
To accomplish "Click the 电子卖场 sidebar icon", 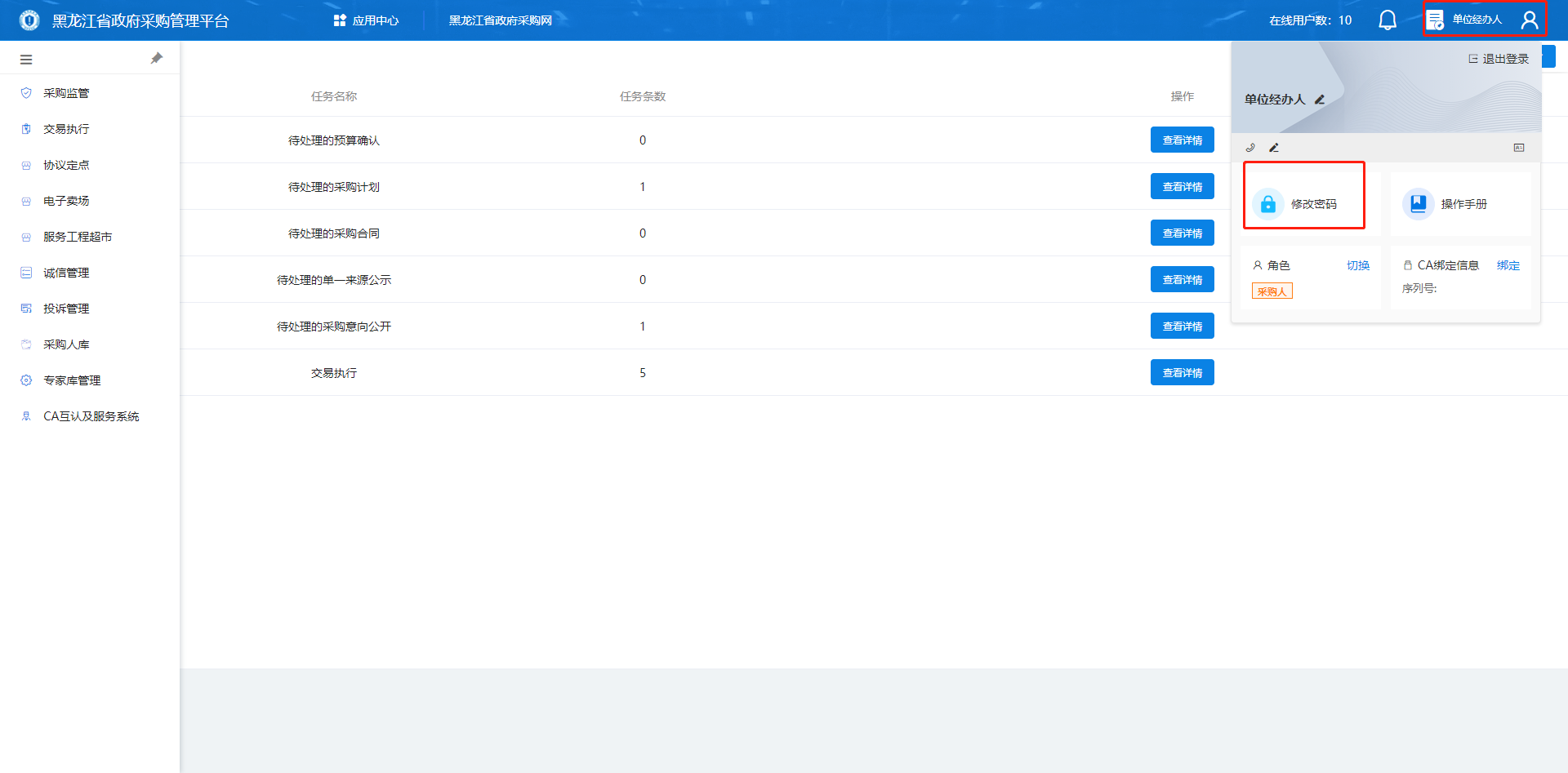I will pos(26,201).
